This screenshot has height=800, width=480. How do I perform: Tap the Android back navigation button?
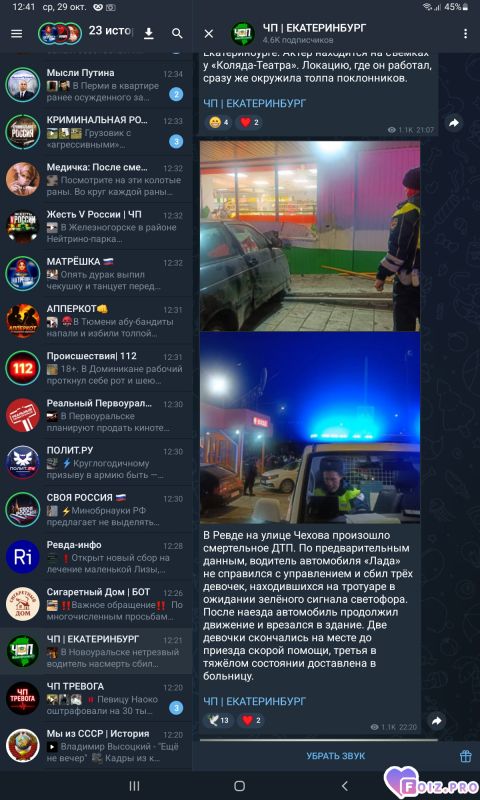click(x=344, y=785)
